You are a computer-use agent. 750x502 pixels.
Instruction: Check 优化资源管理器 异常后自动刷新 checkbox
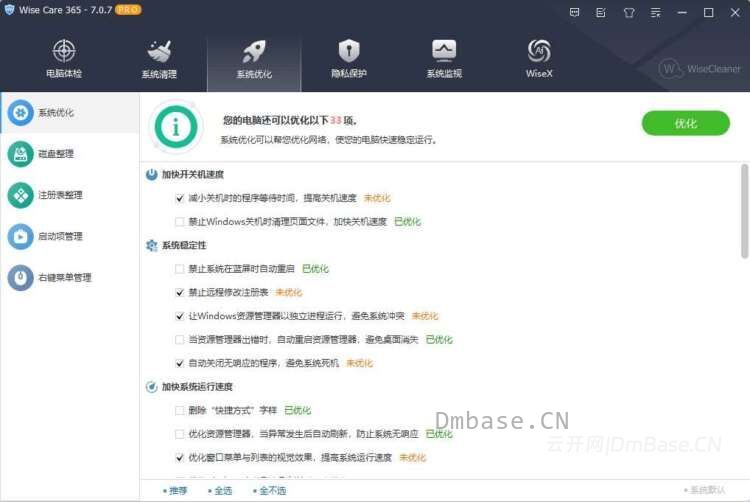point(179,434)
